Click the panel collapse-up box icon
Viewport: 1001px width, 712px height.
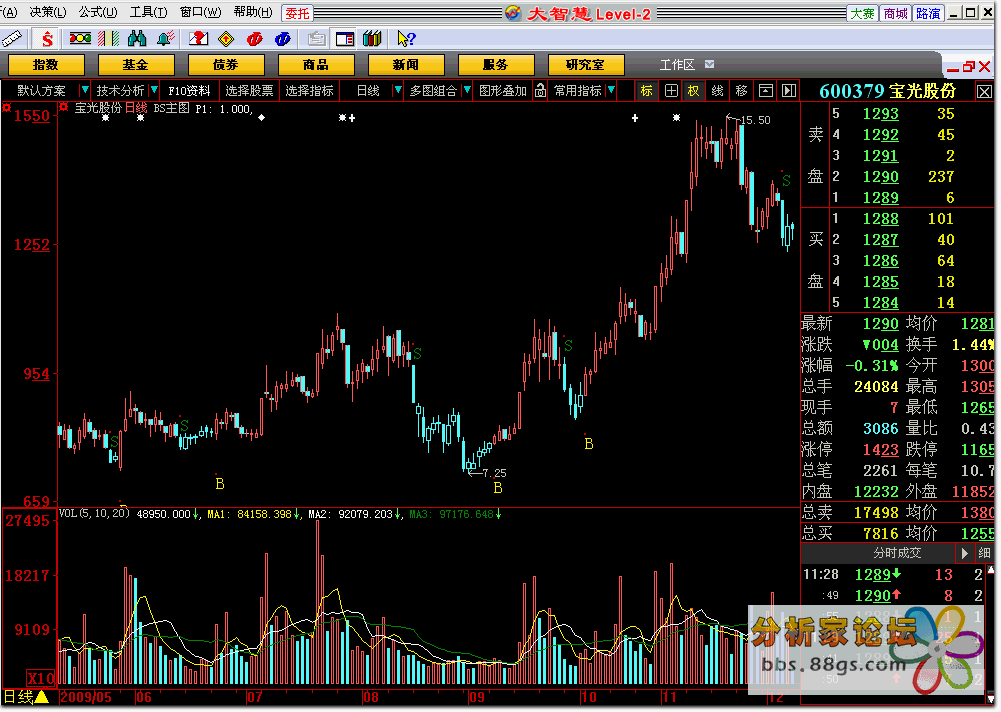(765, 91)
